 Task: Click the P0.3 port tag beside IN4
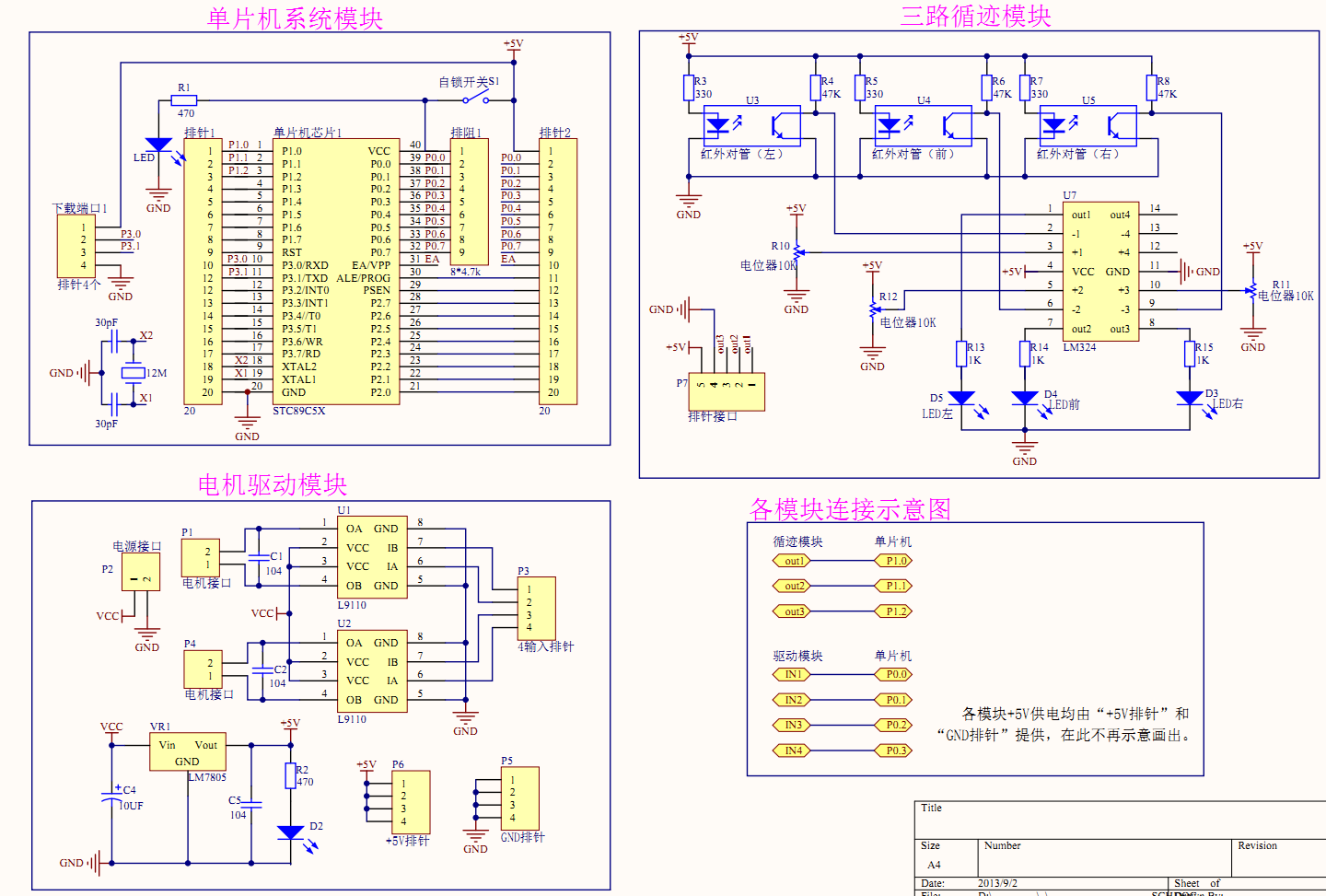pos(893,751)
